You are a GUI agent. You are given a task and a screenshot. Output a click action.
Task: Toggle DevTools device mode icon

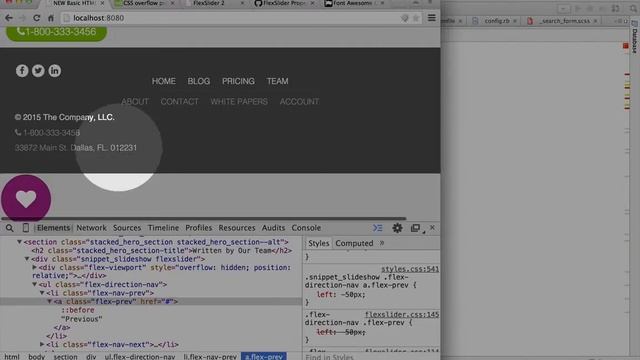tap(25, 228)
